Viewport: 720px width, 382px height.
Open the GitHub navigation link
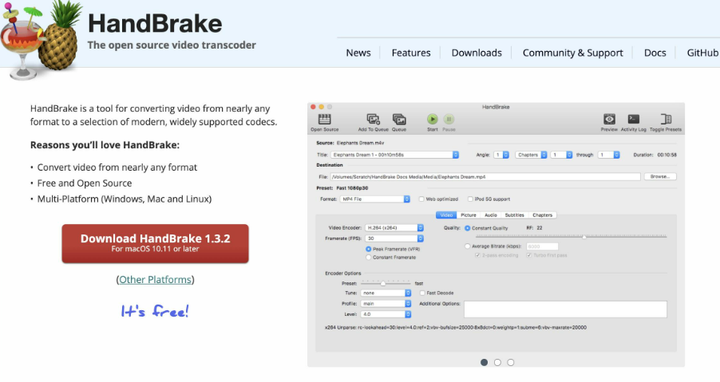(703, 53)
